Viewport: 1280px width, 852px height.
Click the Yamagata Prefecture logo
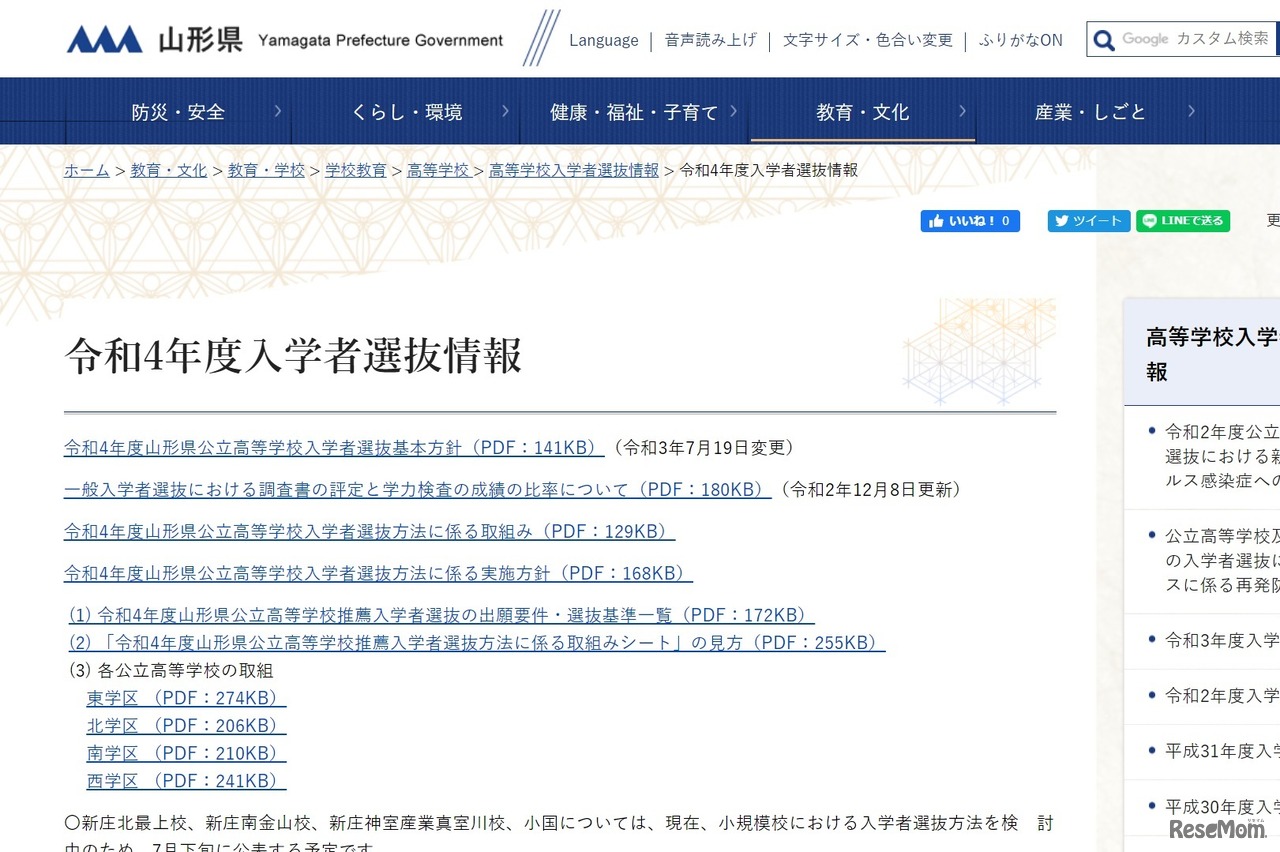(x=104, y=38)
